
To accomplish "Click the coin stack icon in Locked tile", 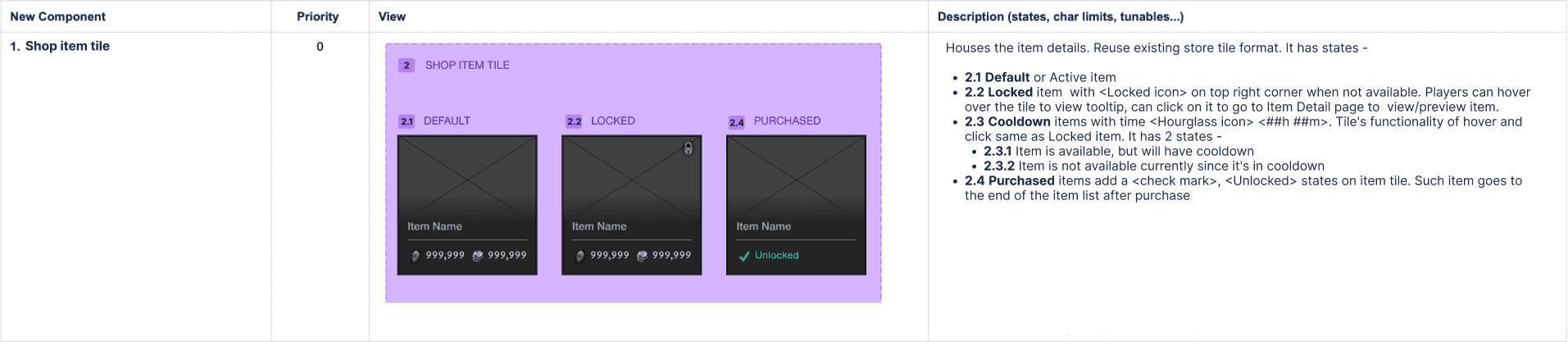I will (x=642, y=256).
